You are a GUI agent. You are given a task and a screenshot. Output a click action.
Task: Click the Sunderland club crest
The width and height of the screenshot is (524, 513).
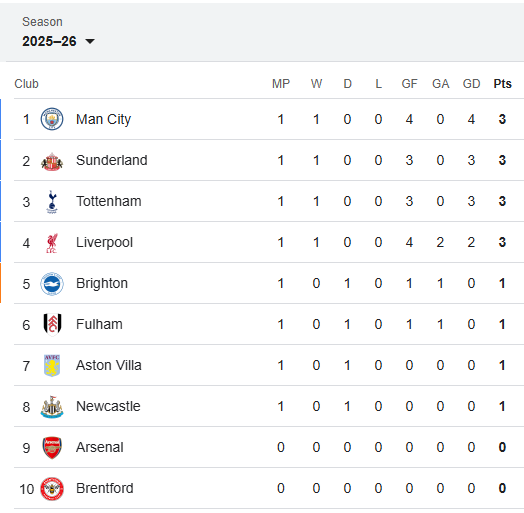click(x=52, y=162)
